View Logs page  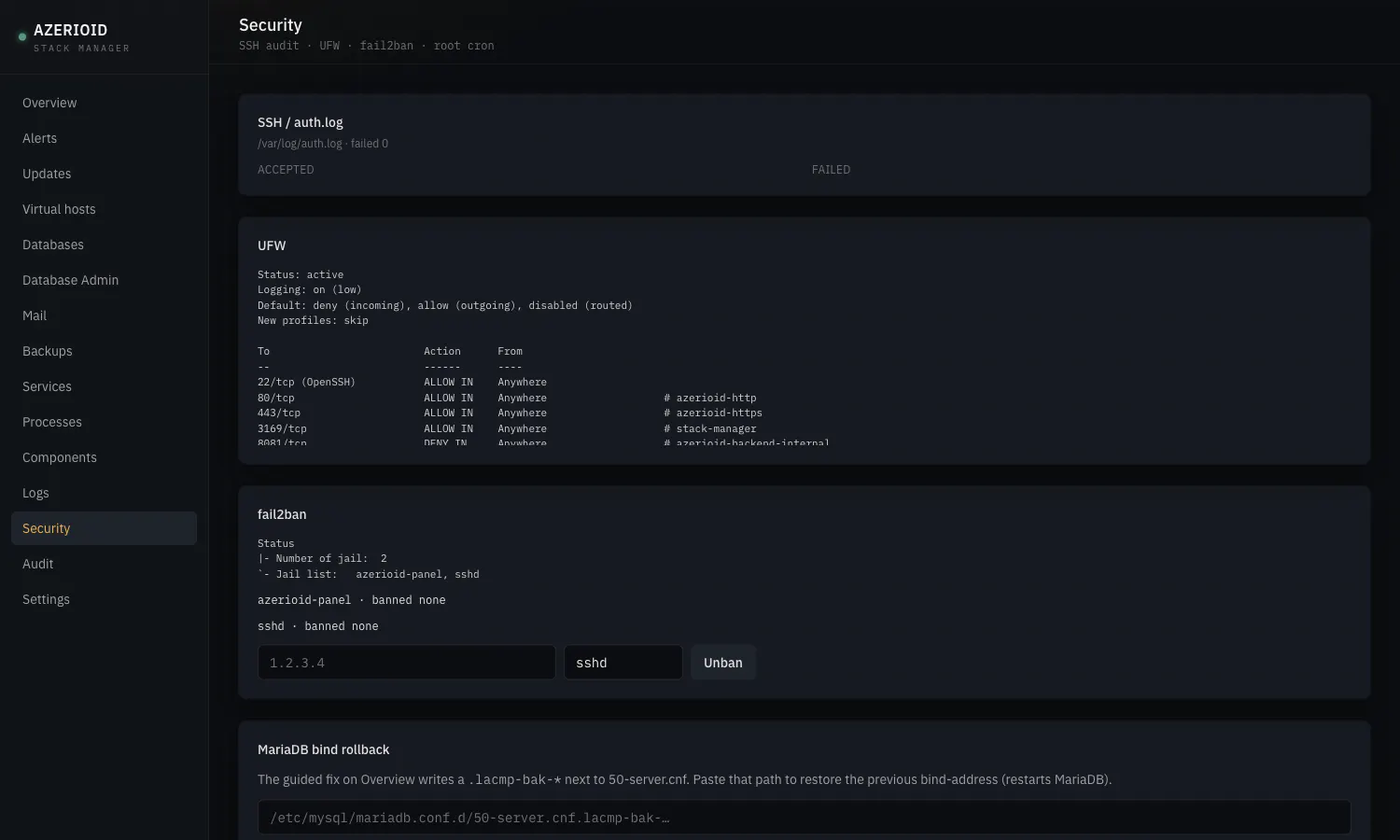click(x=104, y=493)
